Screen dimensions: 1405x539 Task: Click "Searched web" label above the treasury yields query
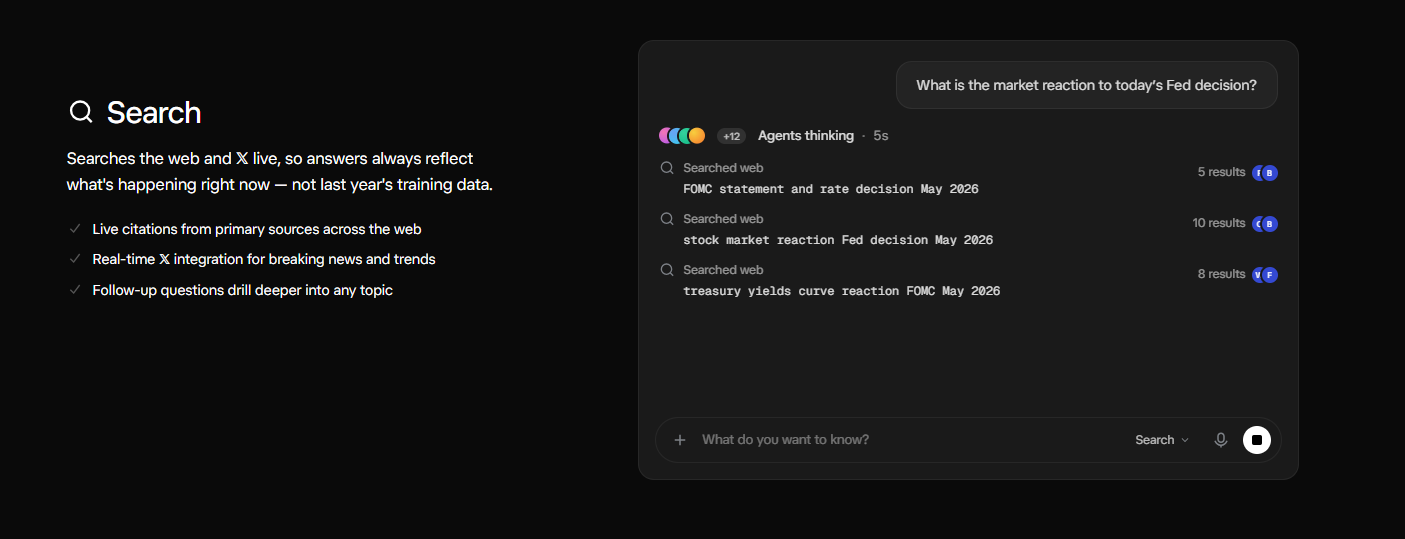click(x=723, y=270)
